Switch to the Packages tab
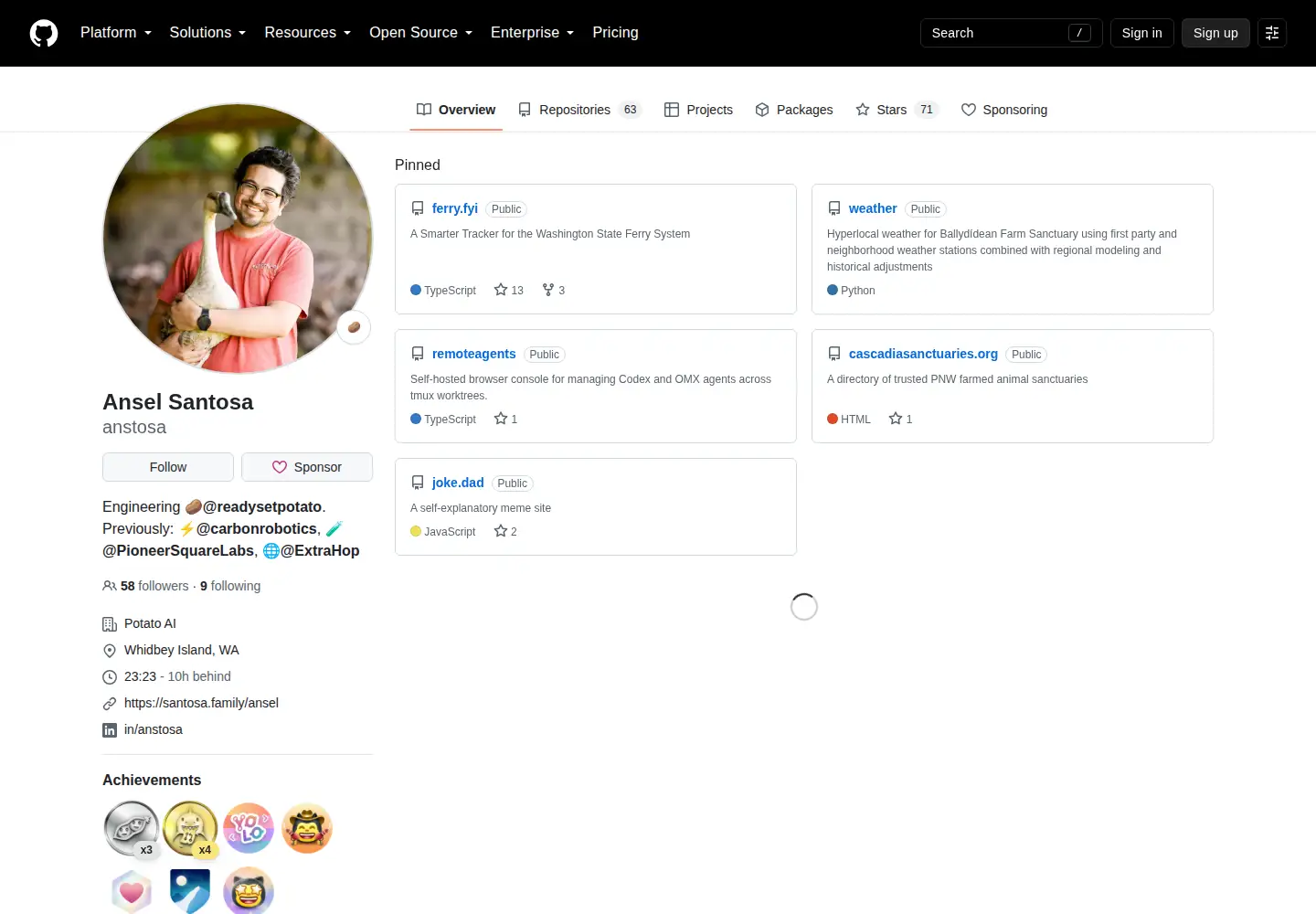Viewport: 1316px width, 914px height. click(794, 110)
